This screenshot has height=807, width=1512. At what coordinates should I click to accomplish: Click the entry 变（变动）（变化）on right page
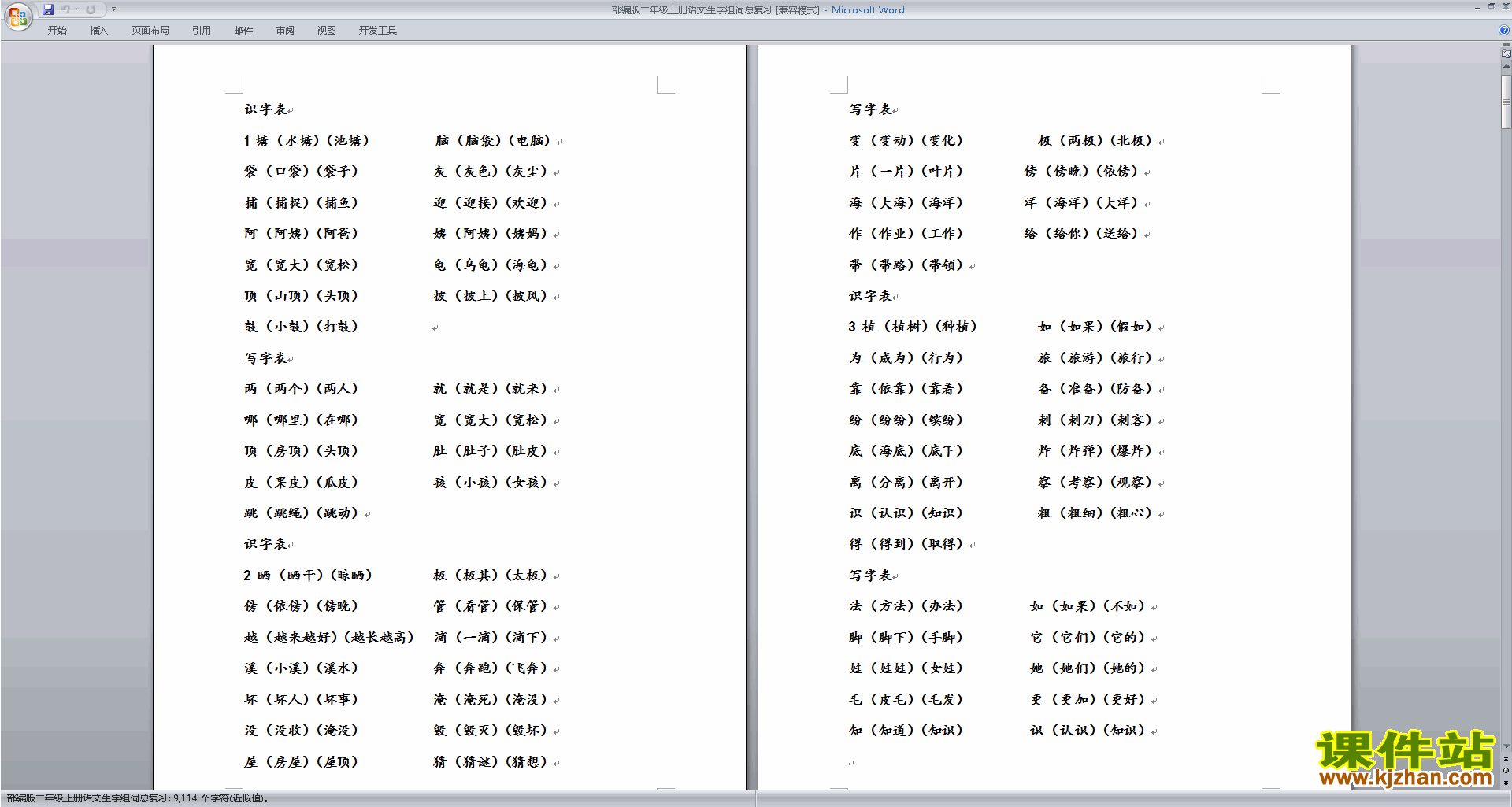tap(906, 141)
